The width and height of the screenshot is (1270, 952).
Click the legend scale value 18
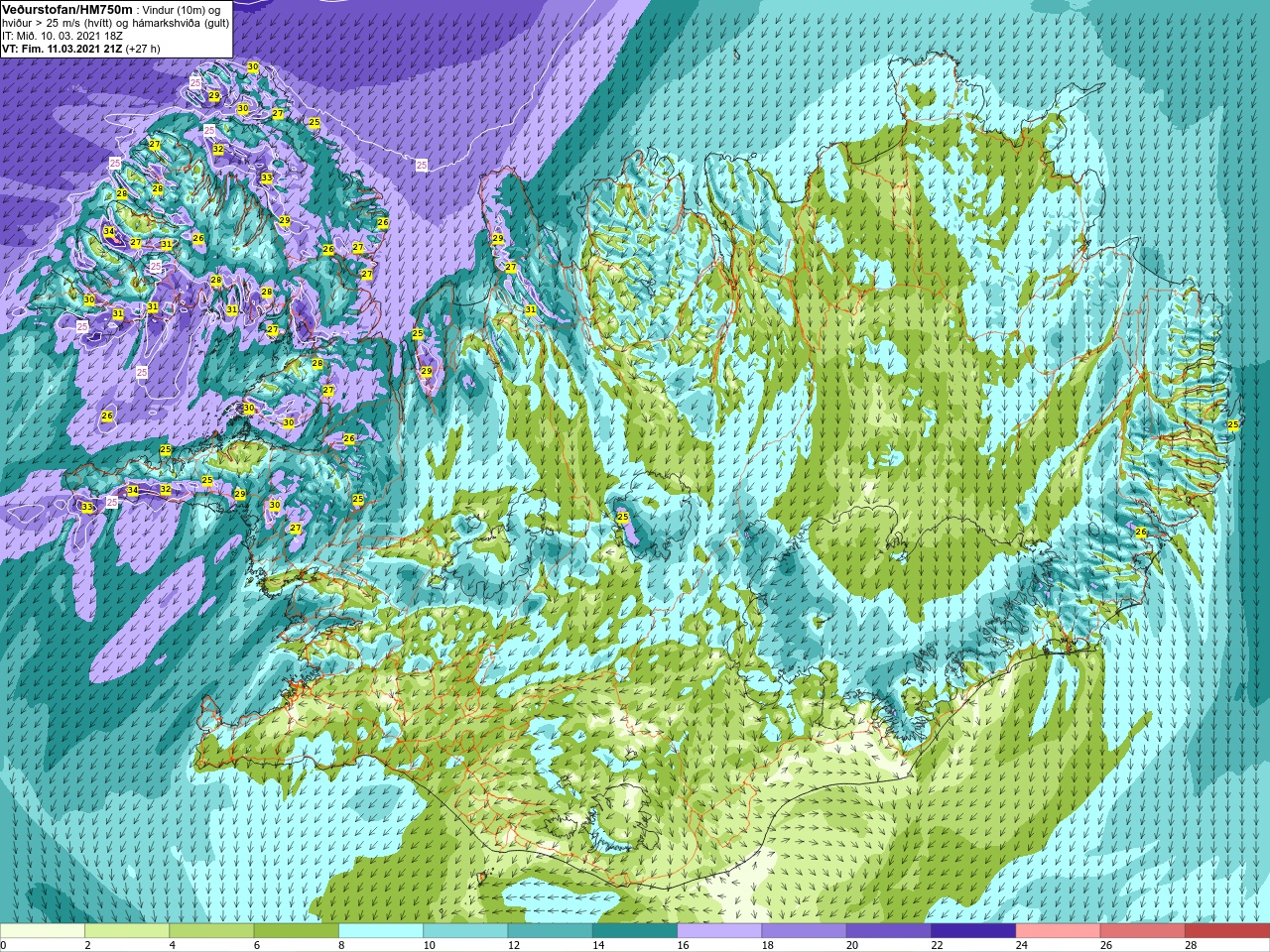[768, 945]
